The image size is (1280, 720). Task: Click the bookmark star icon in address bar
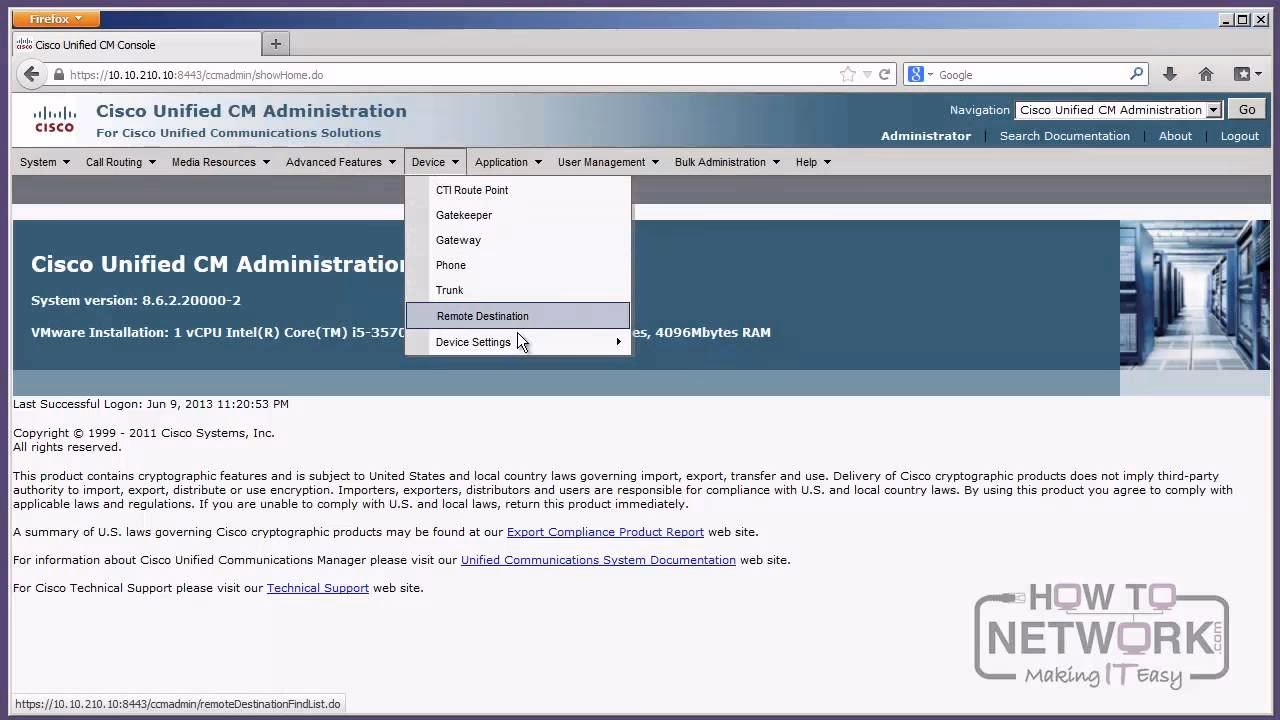[848, 74]
